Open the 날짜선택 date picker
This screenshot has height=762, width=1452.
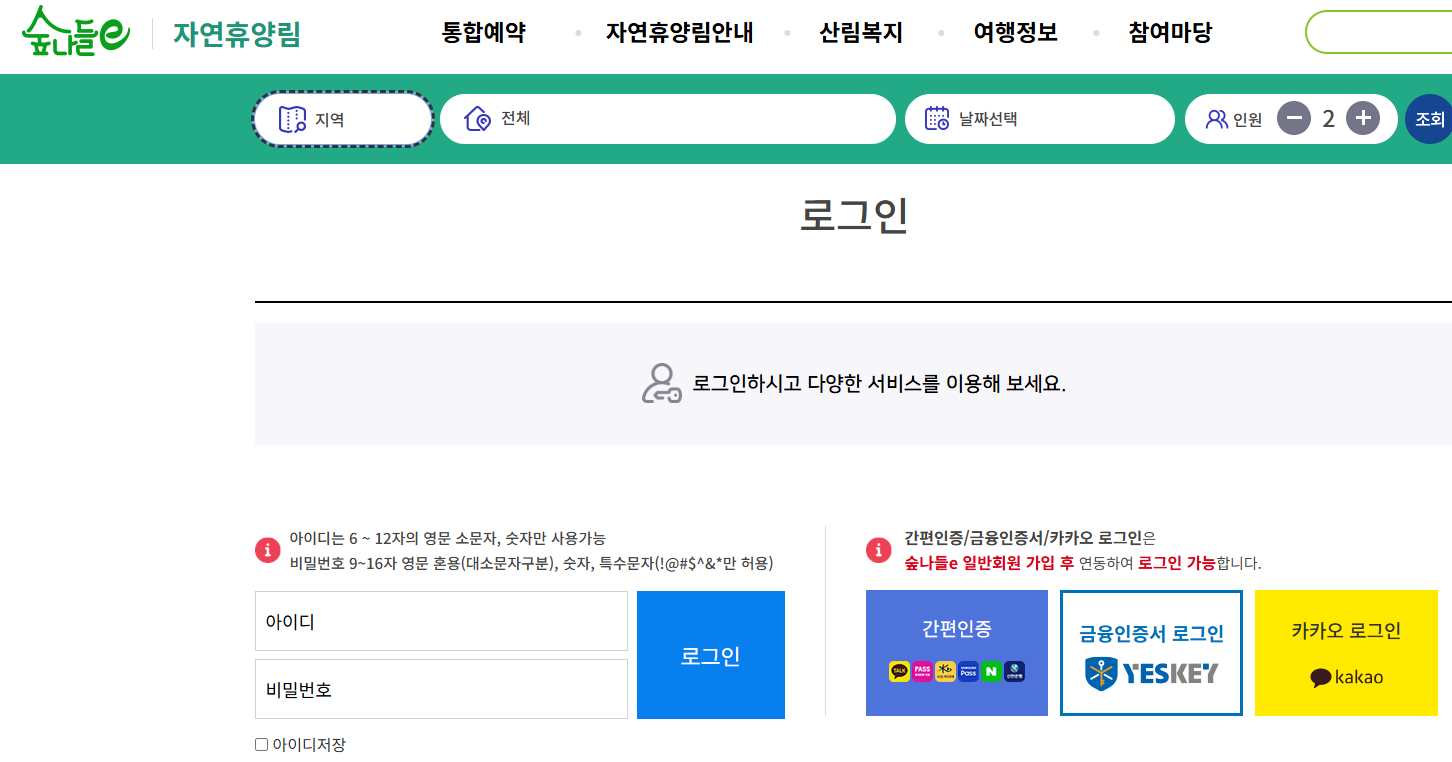tap(1040, 119)
